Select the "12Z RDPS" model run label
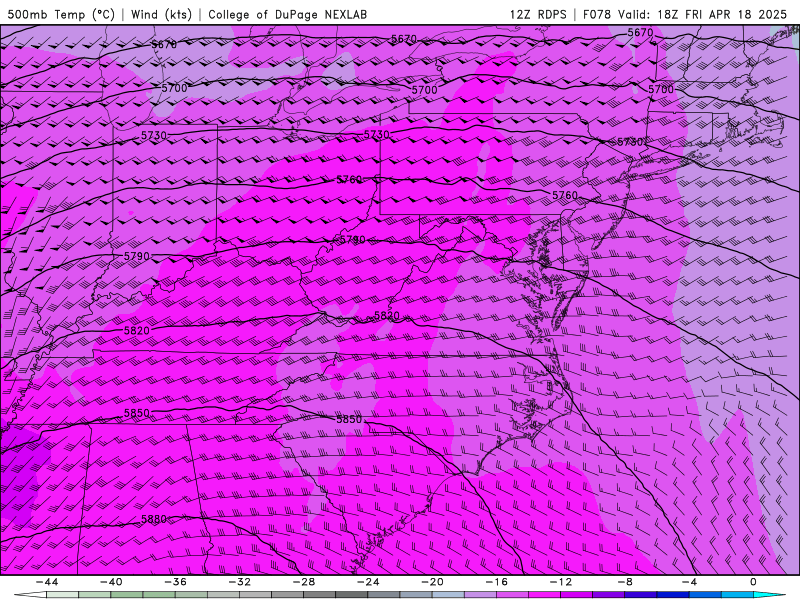Image resolution: width=800 pixels, height=600 pixels. tap(538, 14)
